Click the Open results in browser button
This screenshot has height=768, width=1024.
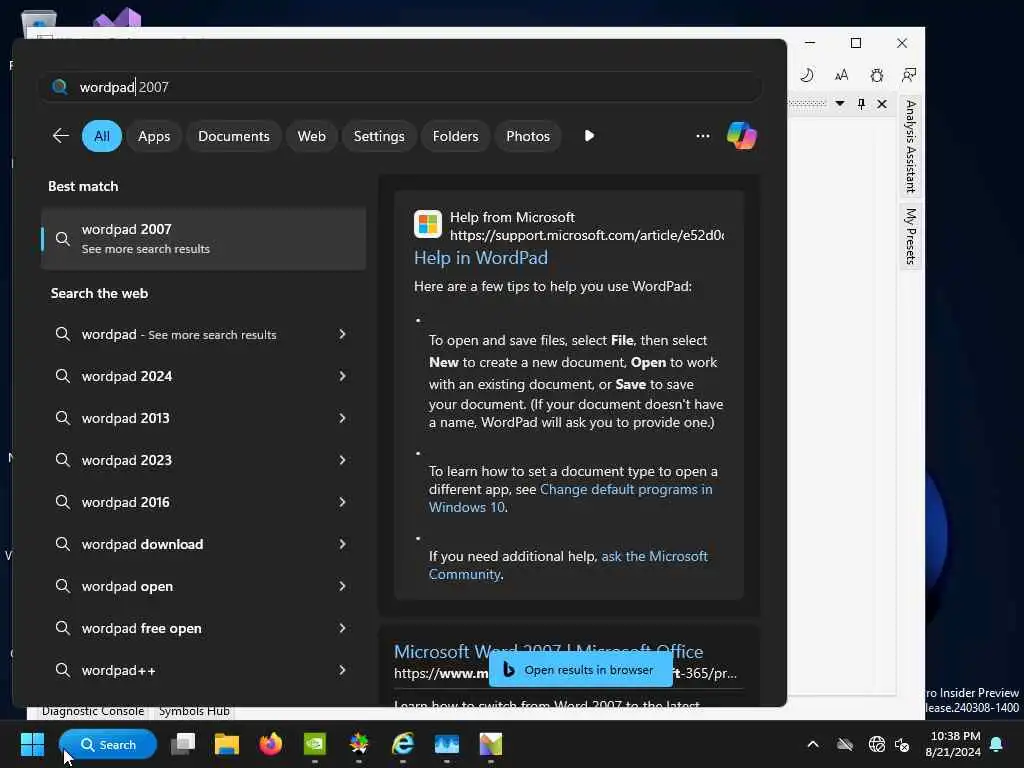pos(581,670)
